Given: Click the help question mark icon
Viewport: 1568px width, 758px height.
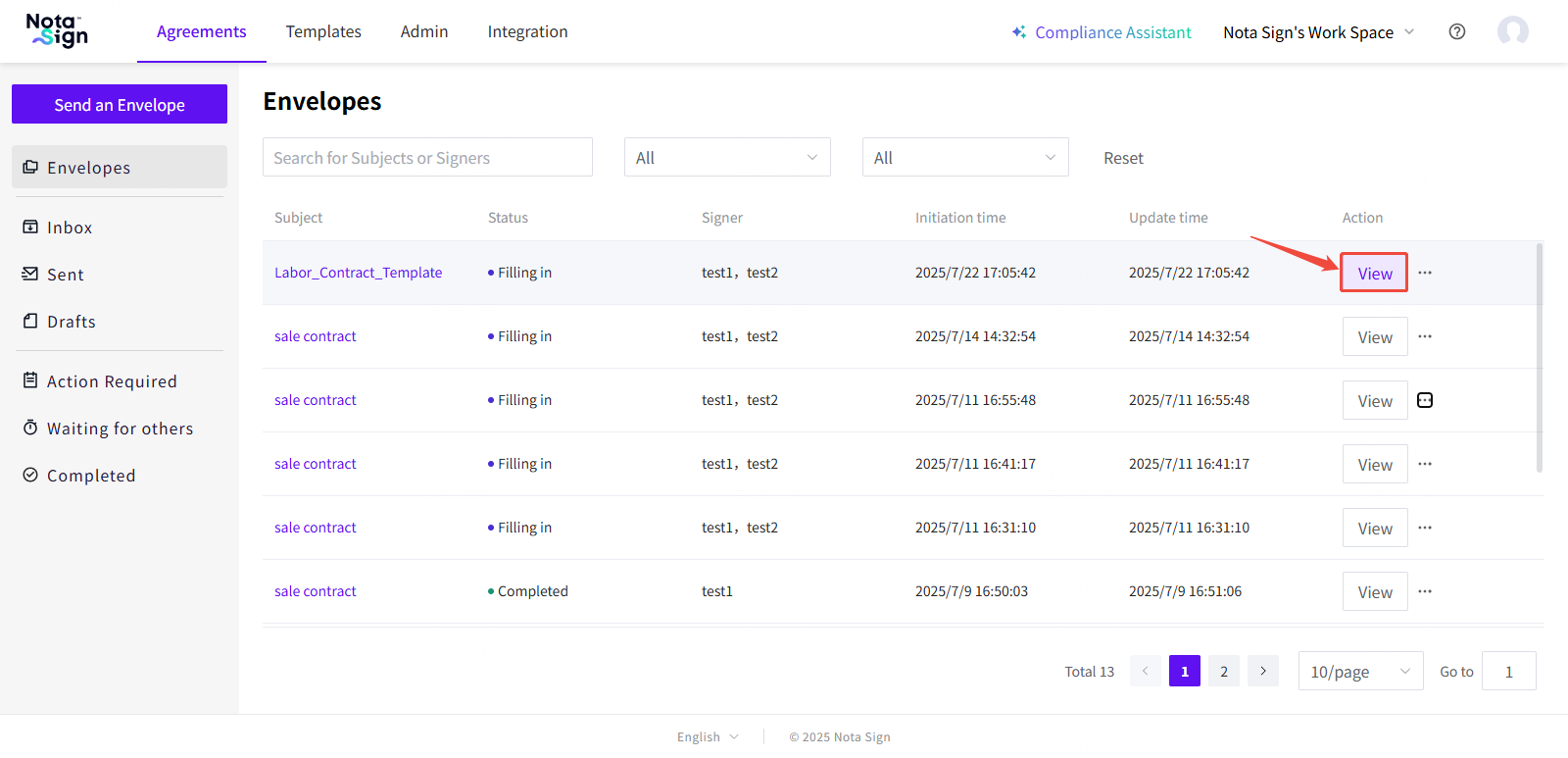Looking at the screenshot, I should pyautogui.click(x=1457, y=31).
